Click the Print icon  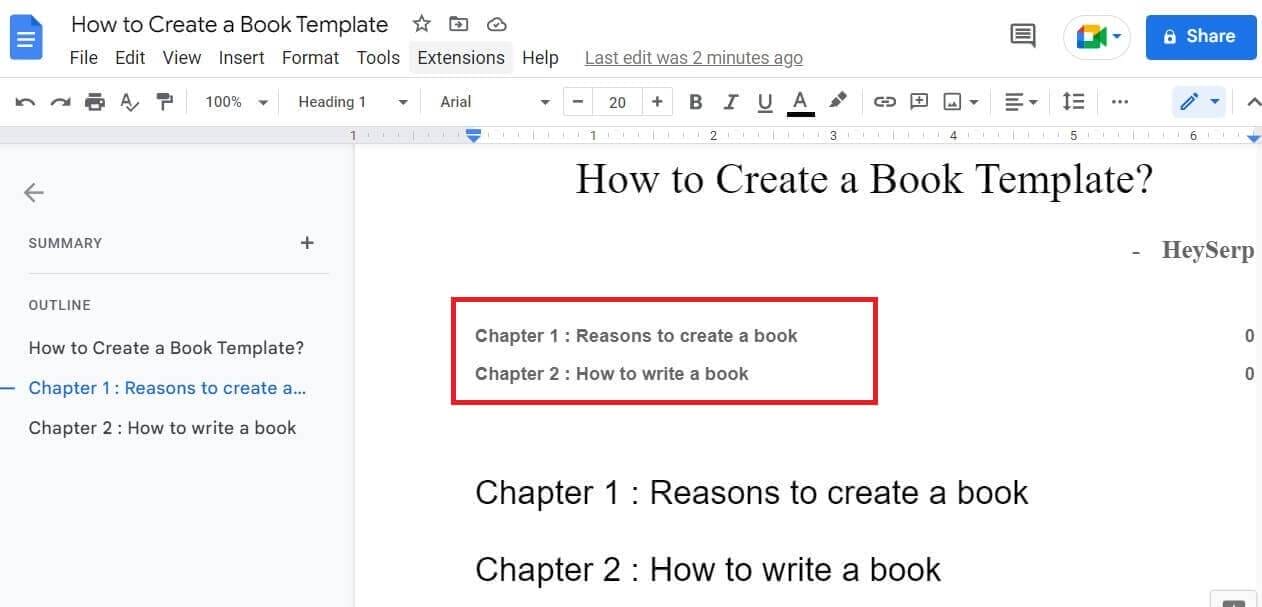pyautogui.click(x=95, y=101)
